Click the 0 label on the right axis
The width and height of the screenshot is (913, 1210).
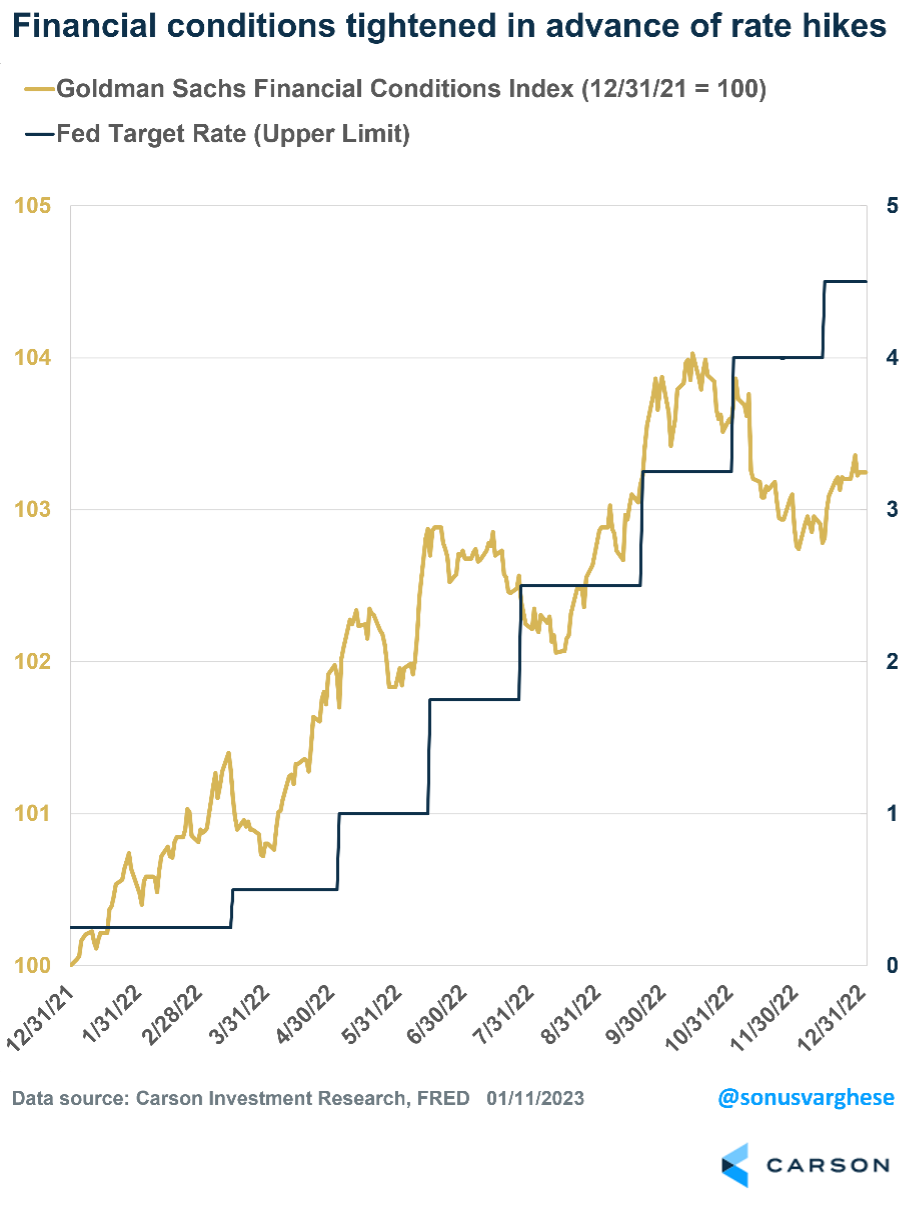[892, 966]
